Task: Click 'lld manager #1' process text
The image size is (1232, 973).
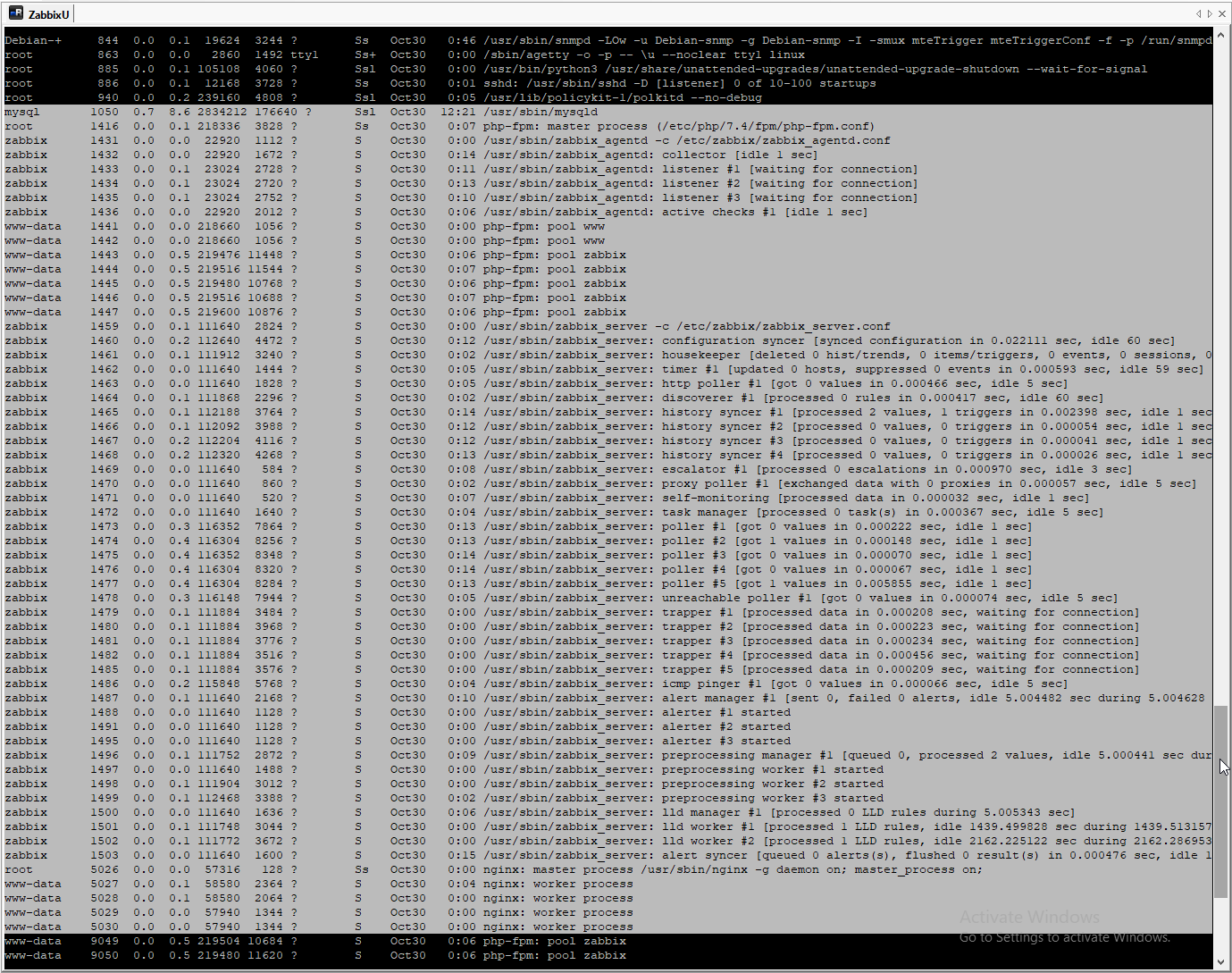Action: [x=712, y=812]
